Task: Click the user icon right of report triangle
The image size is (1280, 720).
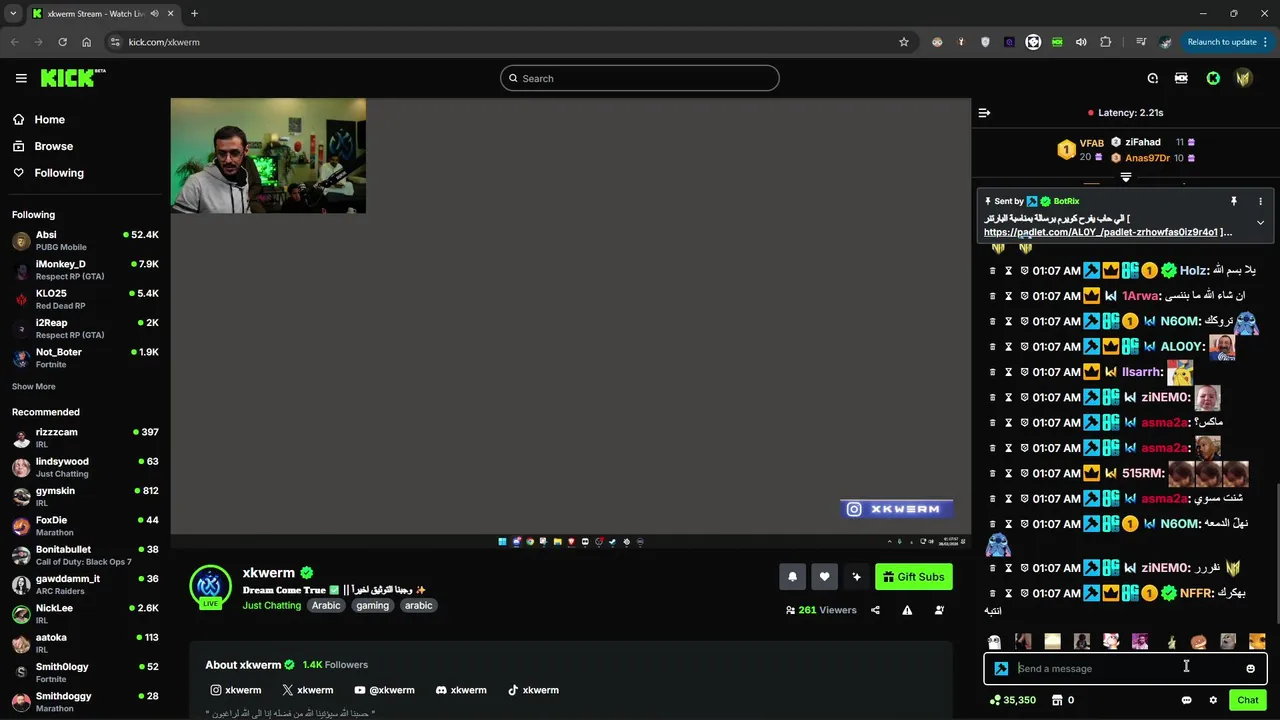Action: point(939,610)
